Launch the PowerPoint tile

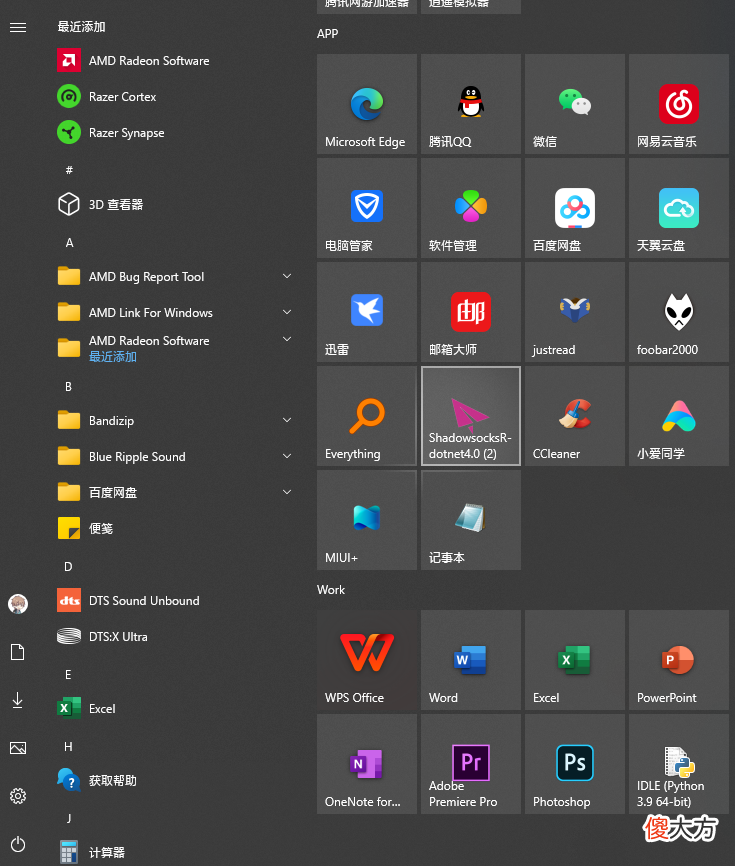click(x=679, y=660)
